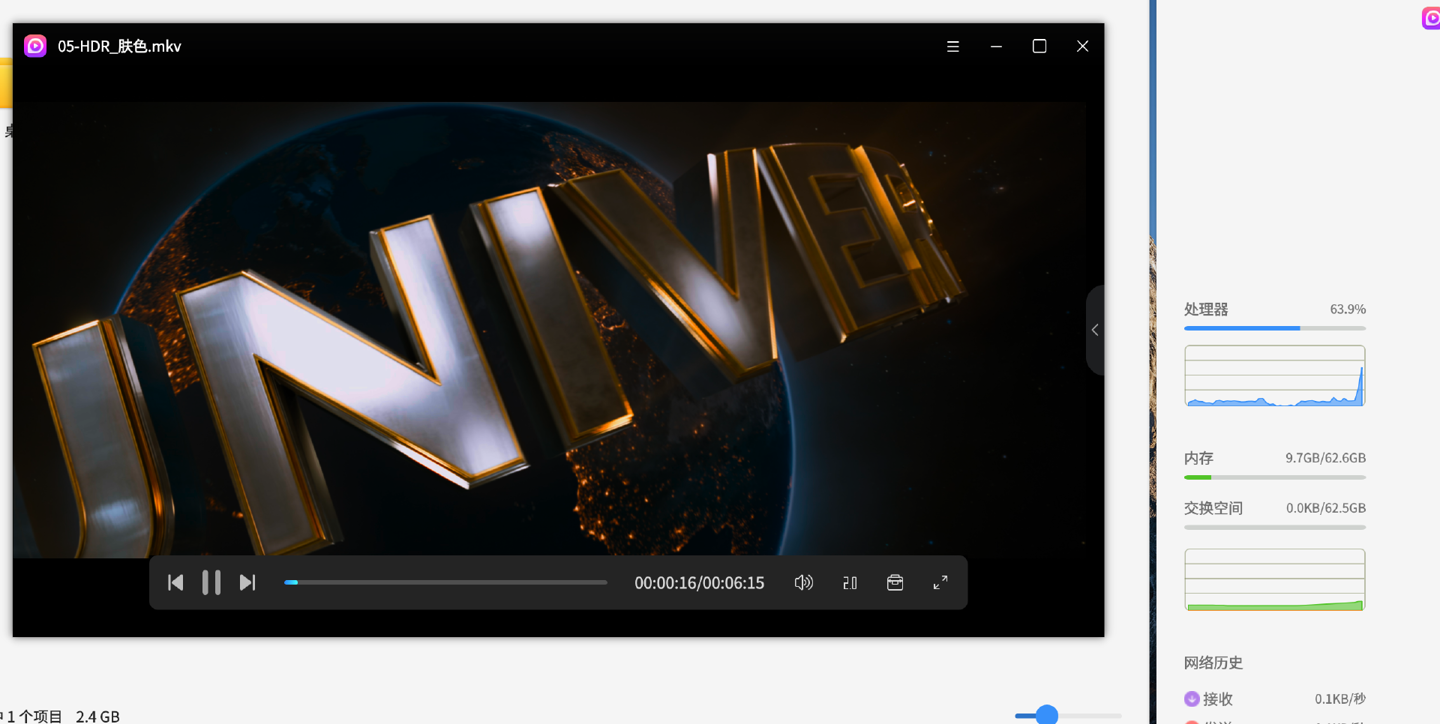Open the playback speed control
The height and width of the screenshot is (724, 1440).
(850, 582)
